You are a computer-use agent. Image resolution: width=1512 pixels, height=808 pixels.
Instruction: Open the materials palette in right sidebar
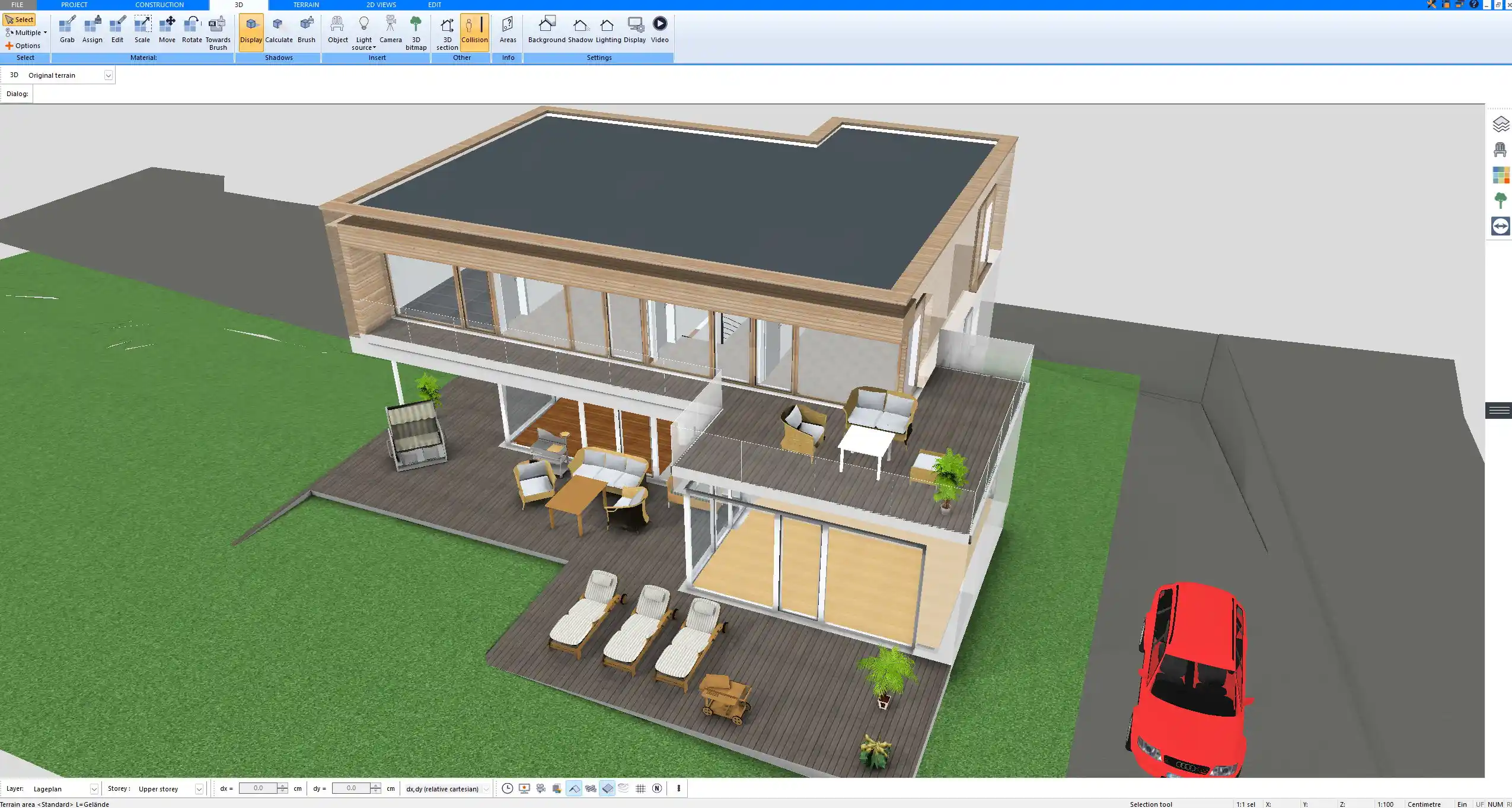(x=1500, y=175)
